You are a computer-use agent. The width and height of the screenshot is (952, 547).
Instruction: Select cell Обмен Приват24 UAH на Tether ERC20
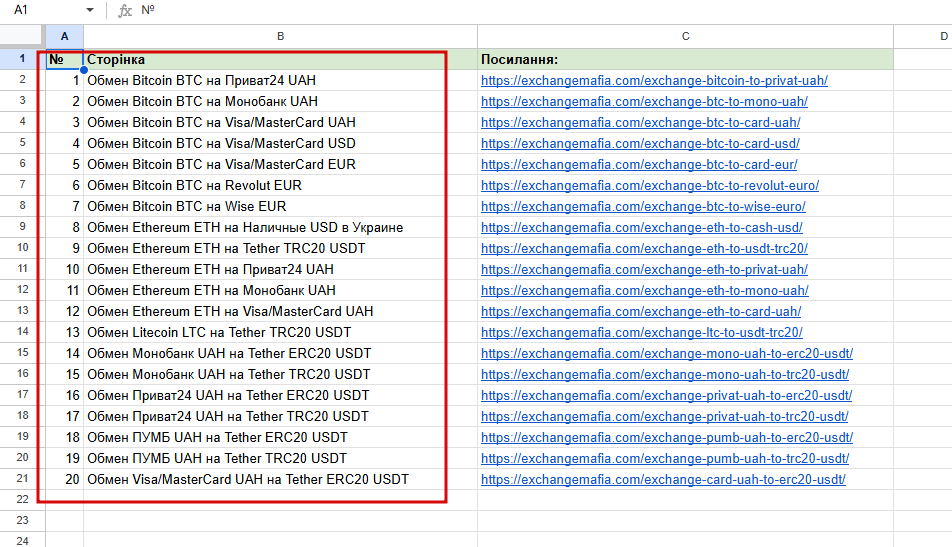[280, 395]
